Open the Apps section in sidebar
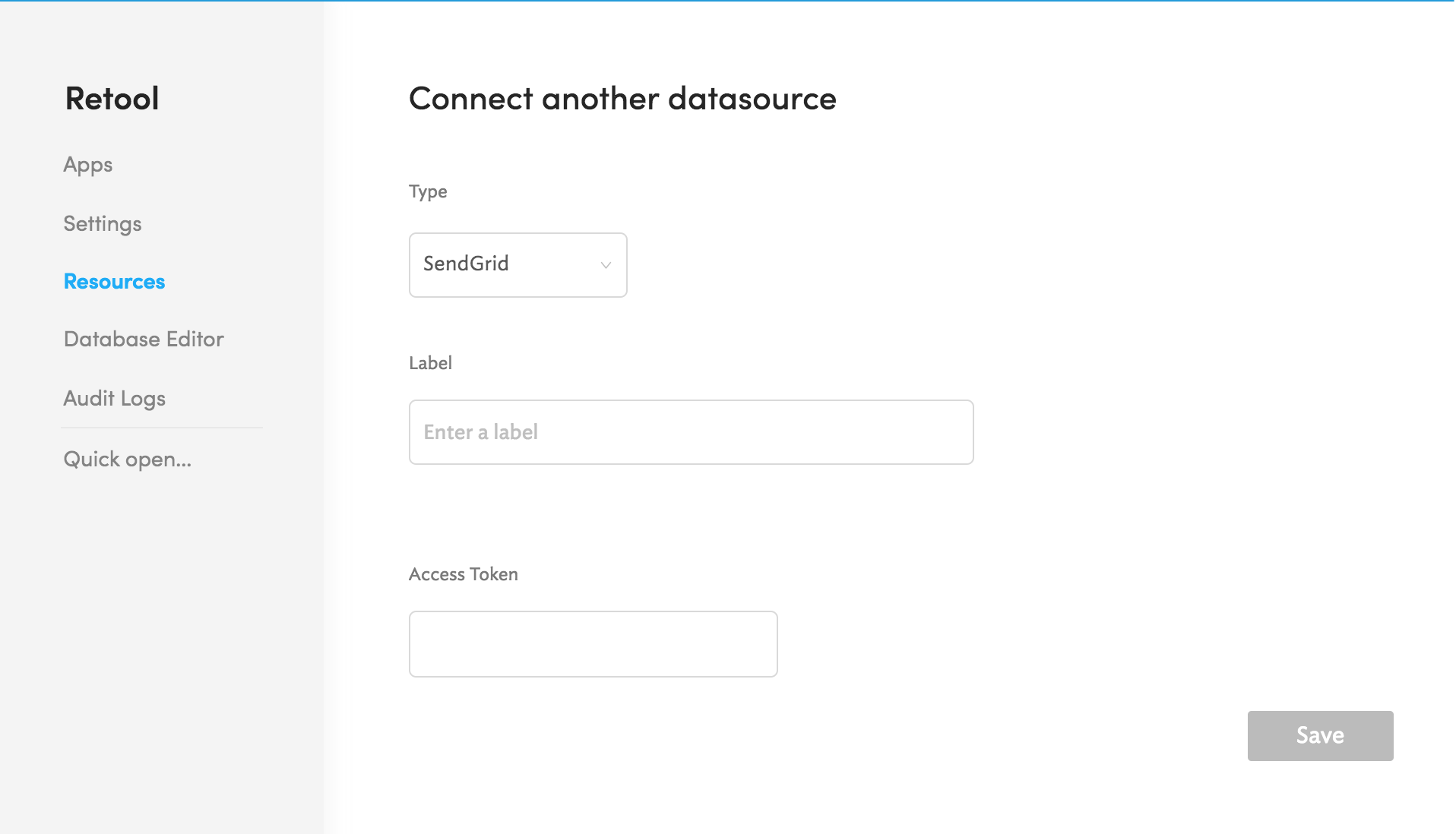Screen dimensions: 1456x834 [88, 165]
